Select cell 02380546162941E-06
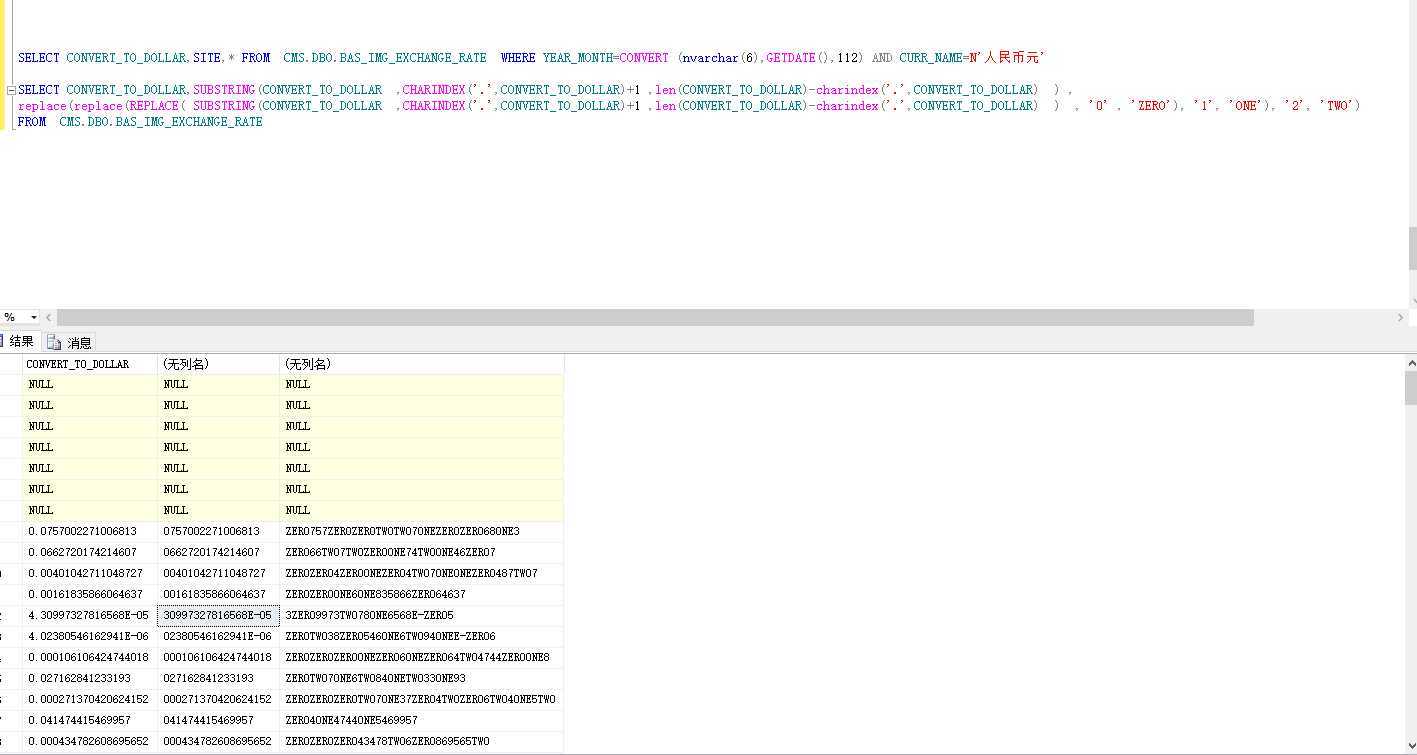 [218, 636]
